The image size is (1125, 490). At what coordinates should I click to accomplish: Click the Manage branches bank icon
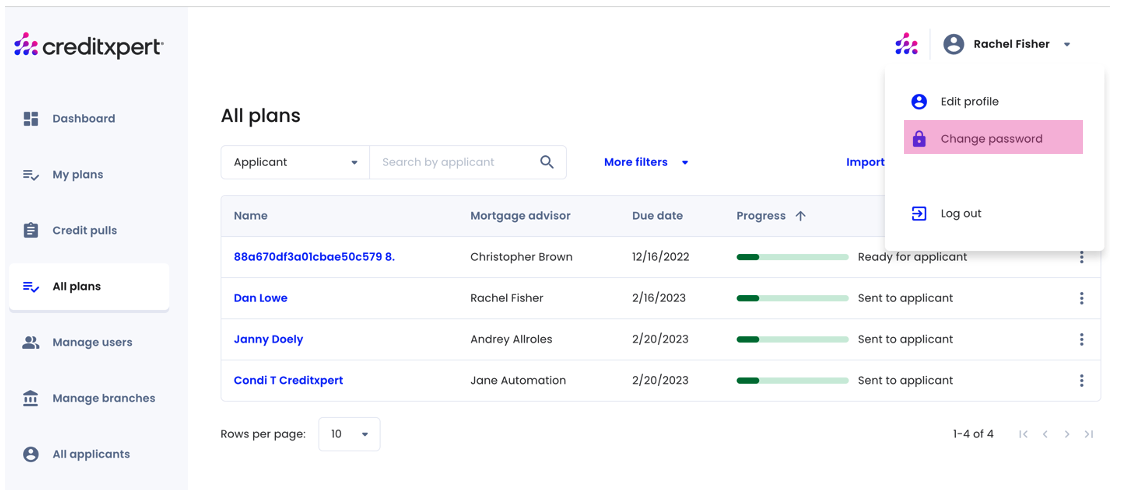pyautogui.click(x=31, y=398)
